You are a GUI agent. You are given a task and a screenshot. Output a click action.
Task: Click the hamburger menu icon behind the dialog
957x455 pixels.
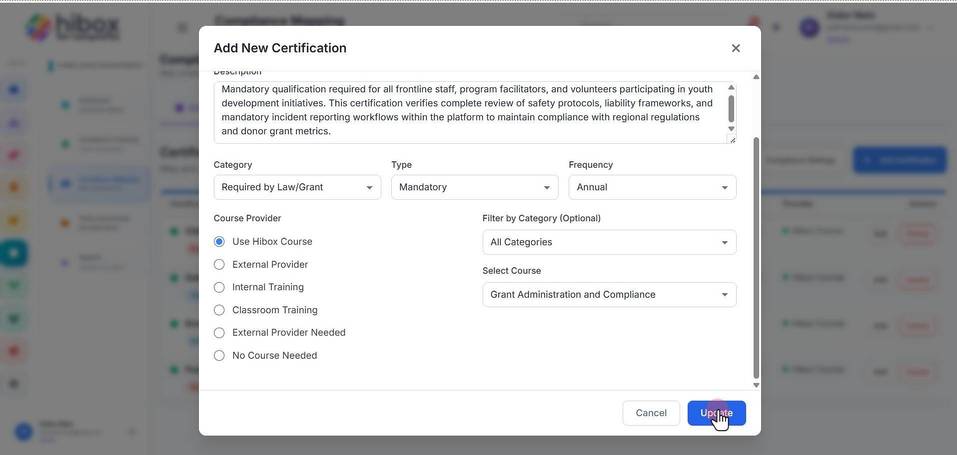[182, 27]
